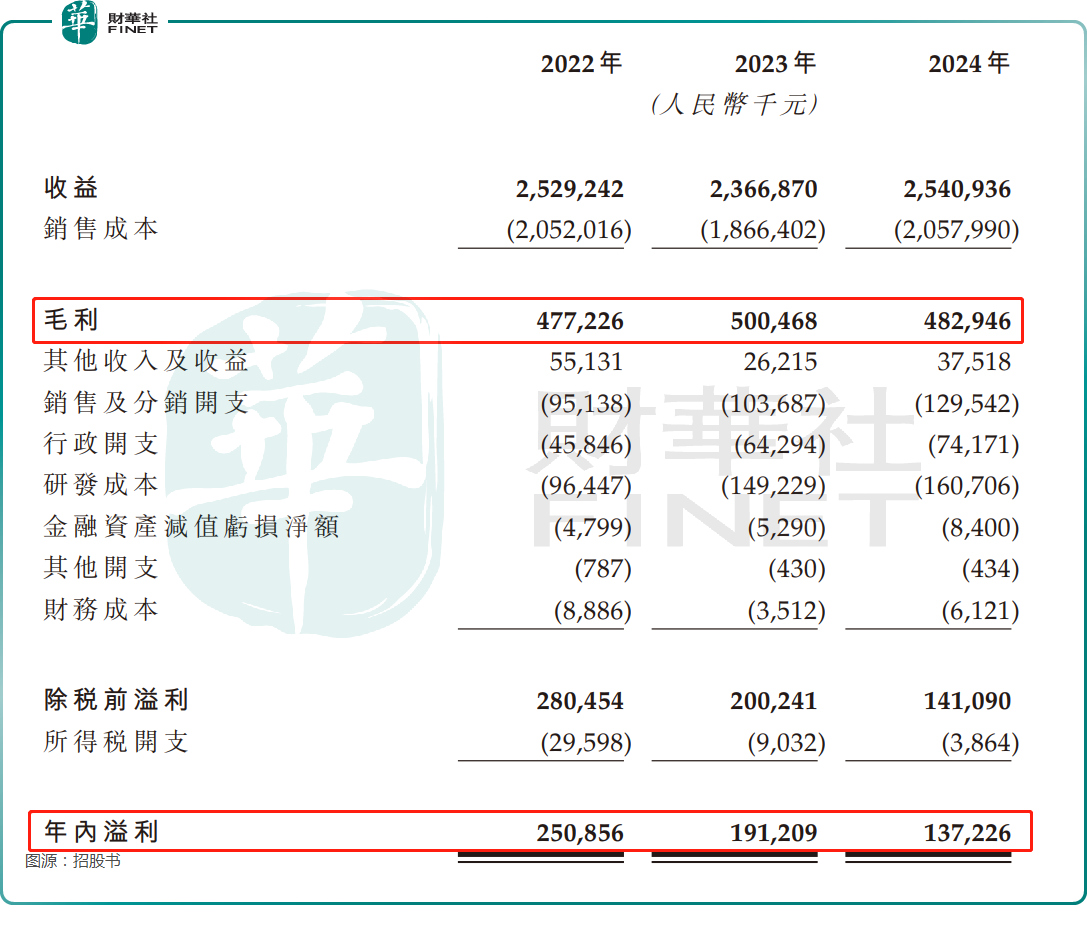The image size is (1087, 925).
Task: Click the 財華社 FINET watermark text
Action: [724, 466]
